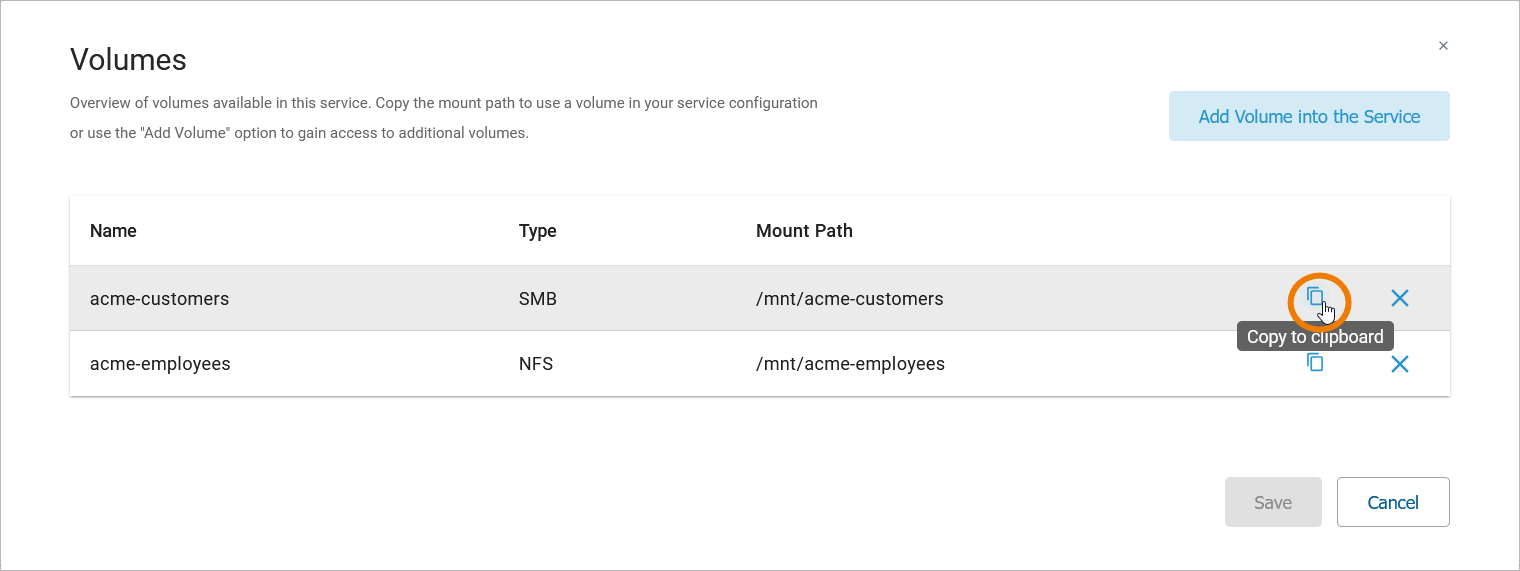Click the /mnt/acme-employees path text

tap(850, 364)
